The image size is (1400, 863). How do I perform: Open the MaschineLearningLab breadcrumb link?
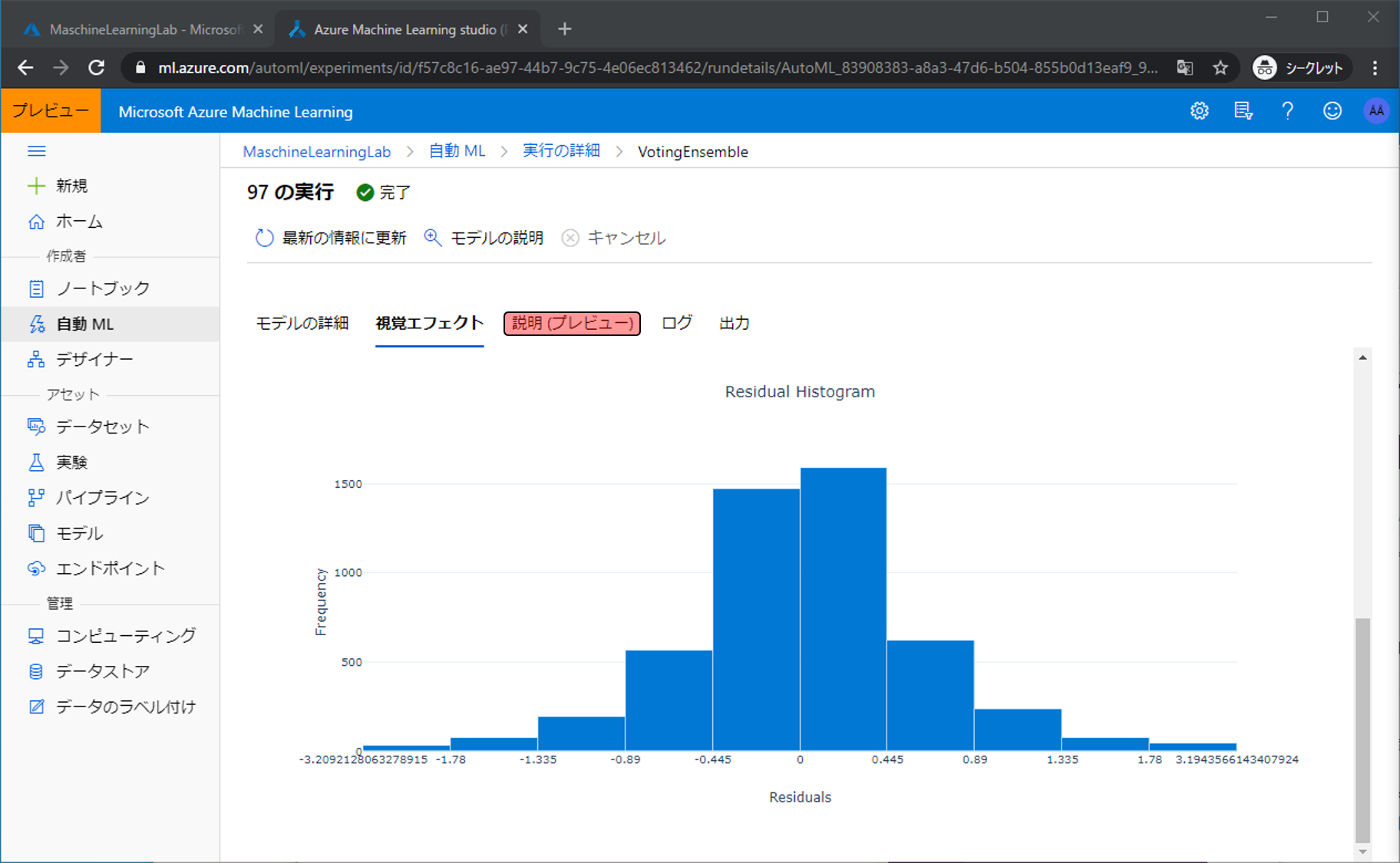click(316, 152)
